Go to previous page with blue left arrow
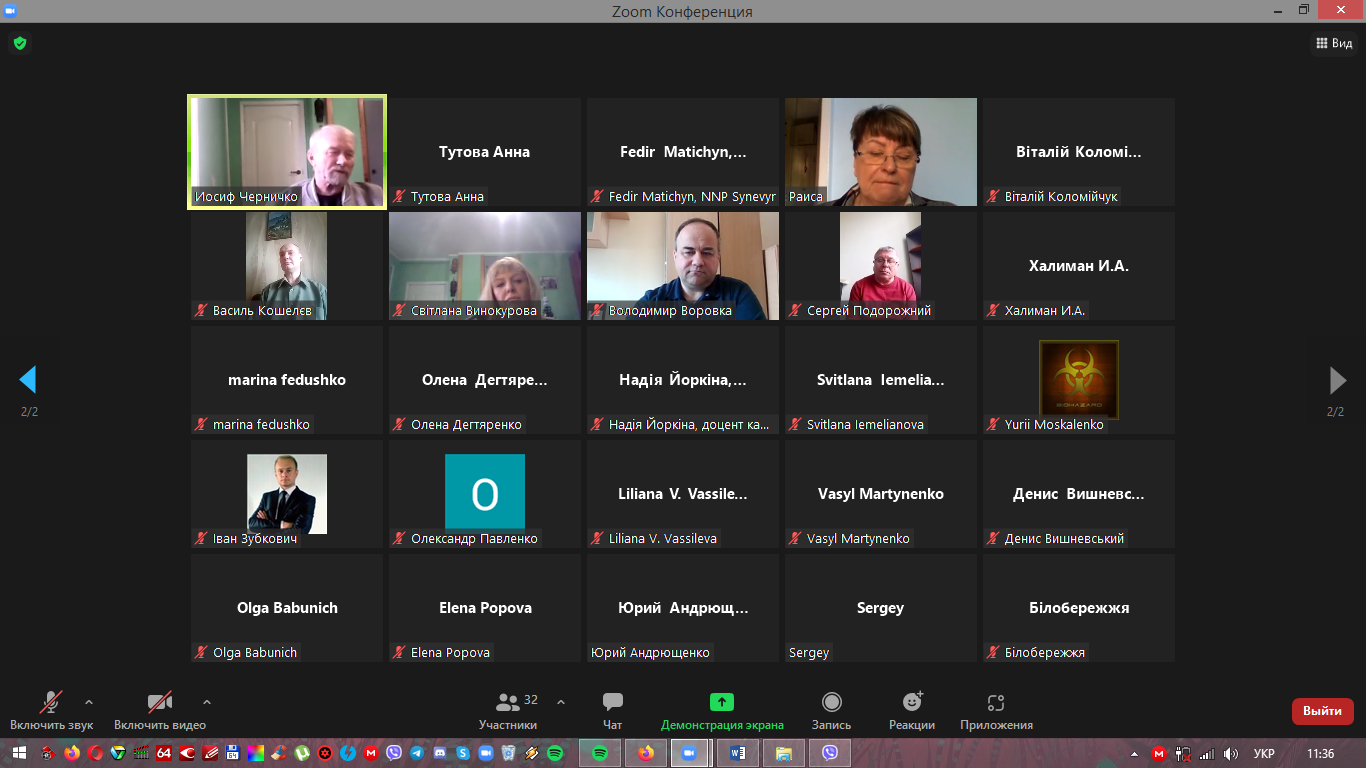This screenshot has width=1366, height=768. 28,380
